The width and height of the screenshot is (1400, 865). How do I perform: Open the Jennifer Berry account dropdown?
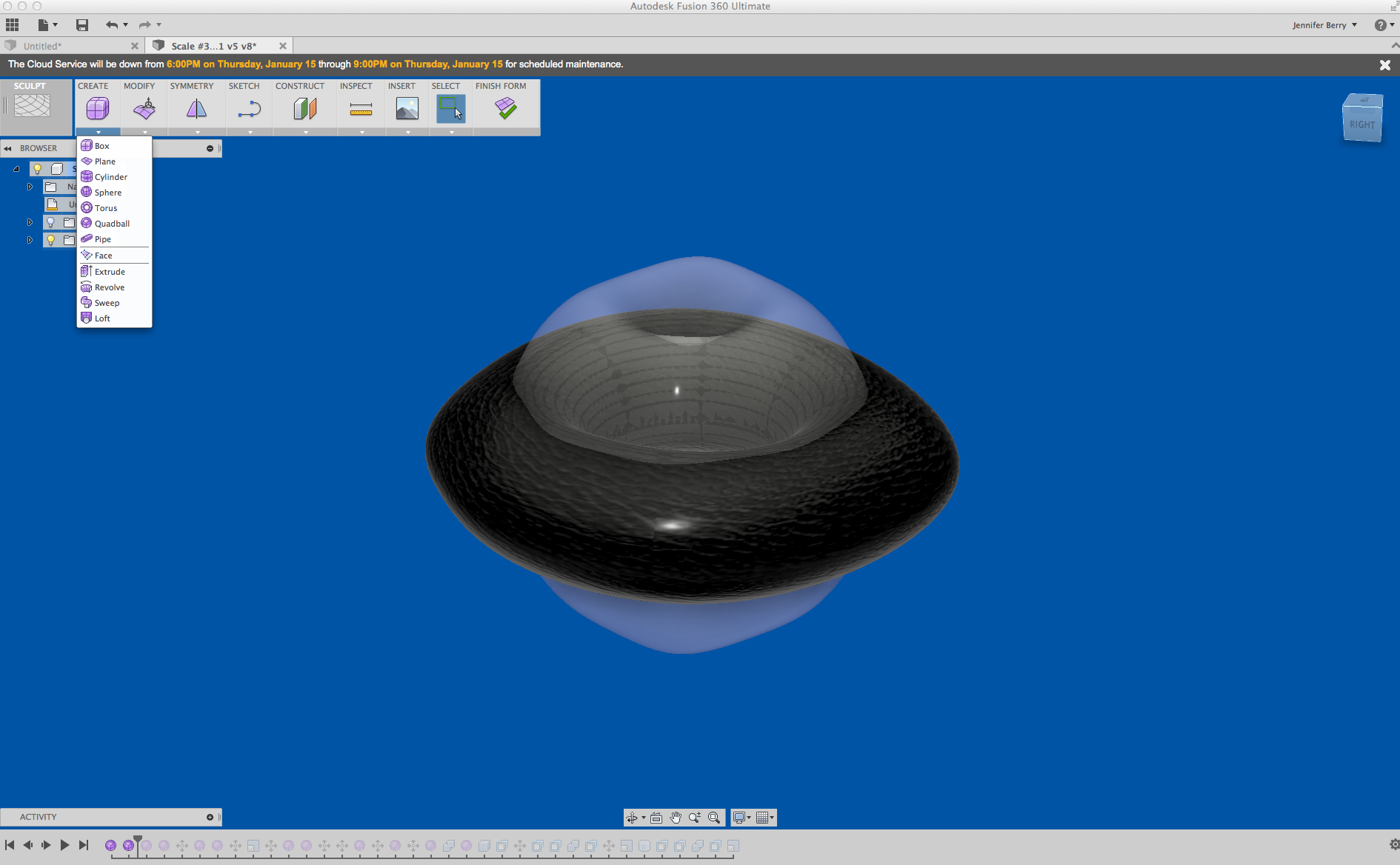coord(1324,25)
